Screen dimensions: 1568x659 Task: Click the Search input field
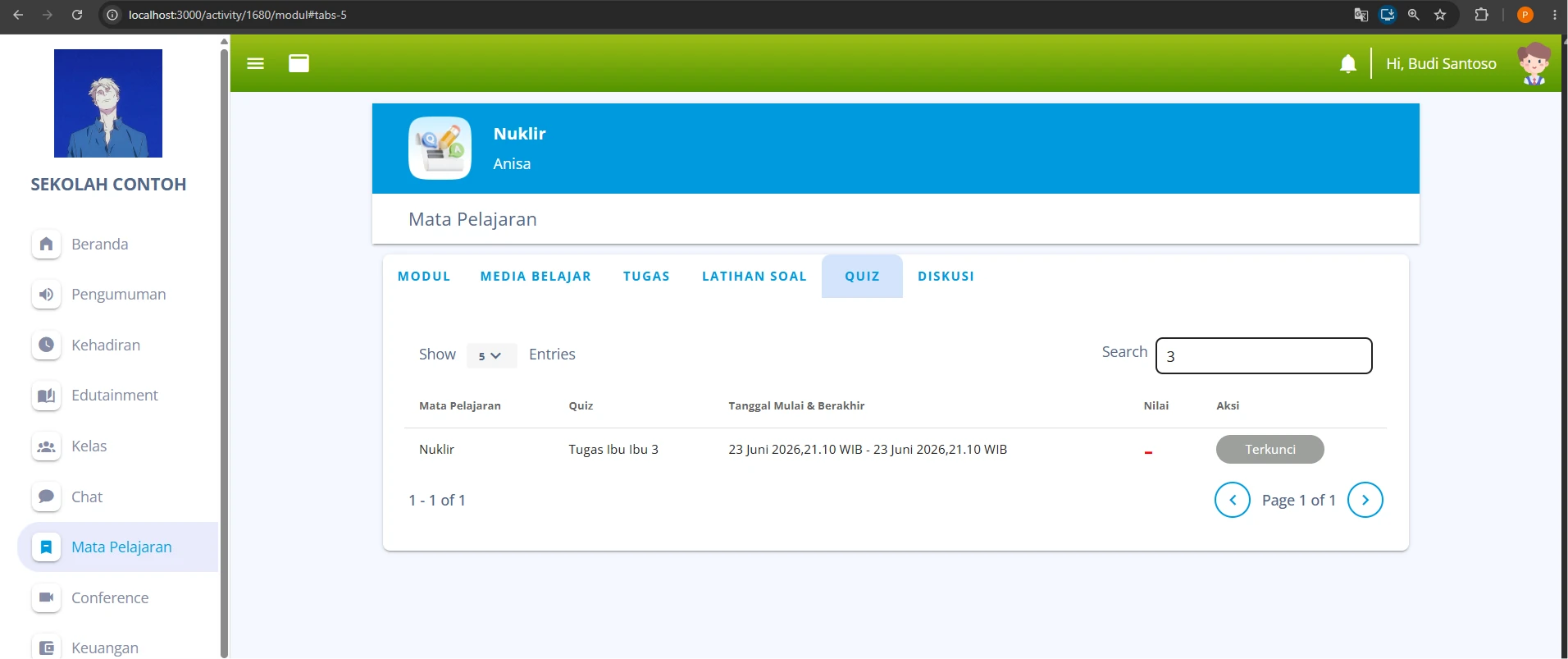coord(1264,355)
